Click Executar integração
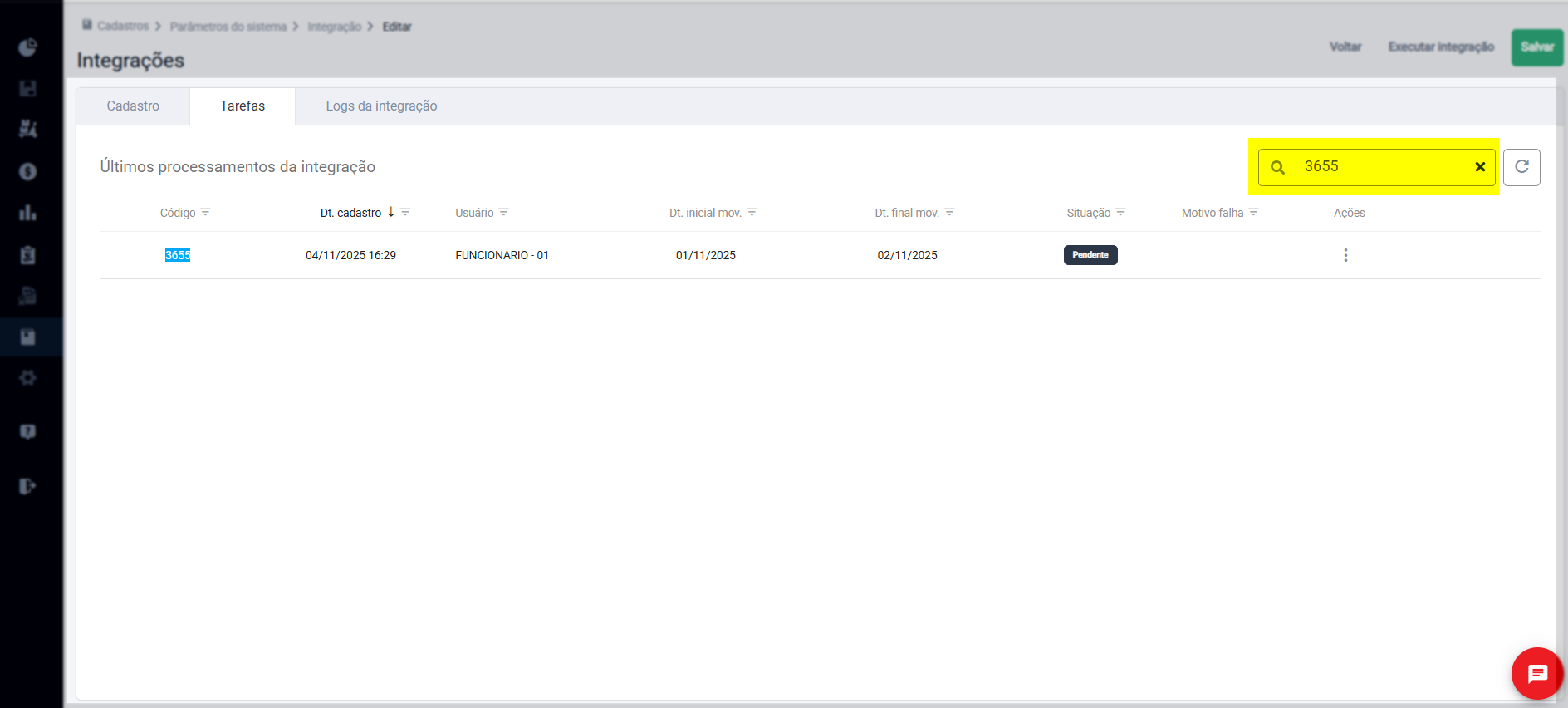Image resolution: width=1568 pixels, height=708 pixels. click(1441, 47)
